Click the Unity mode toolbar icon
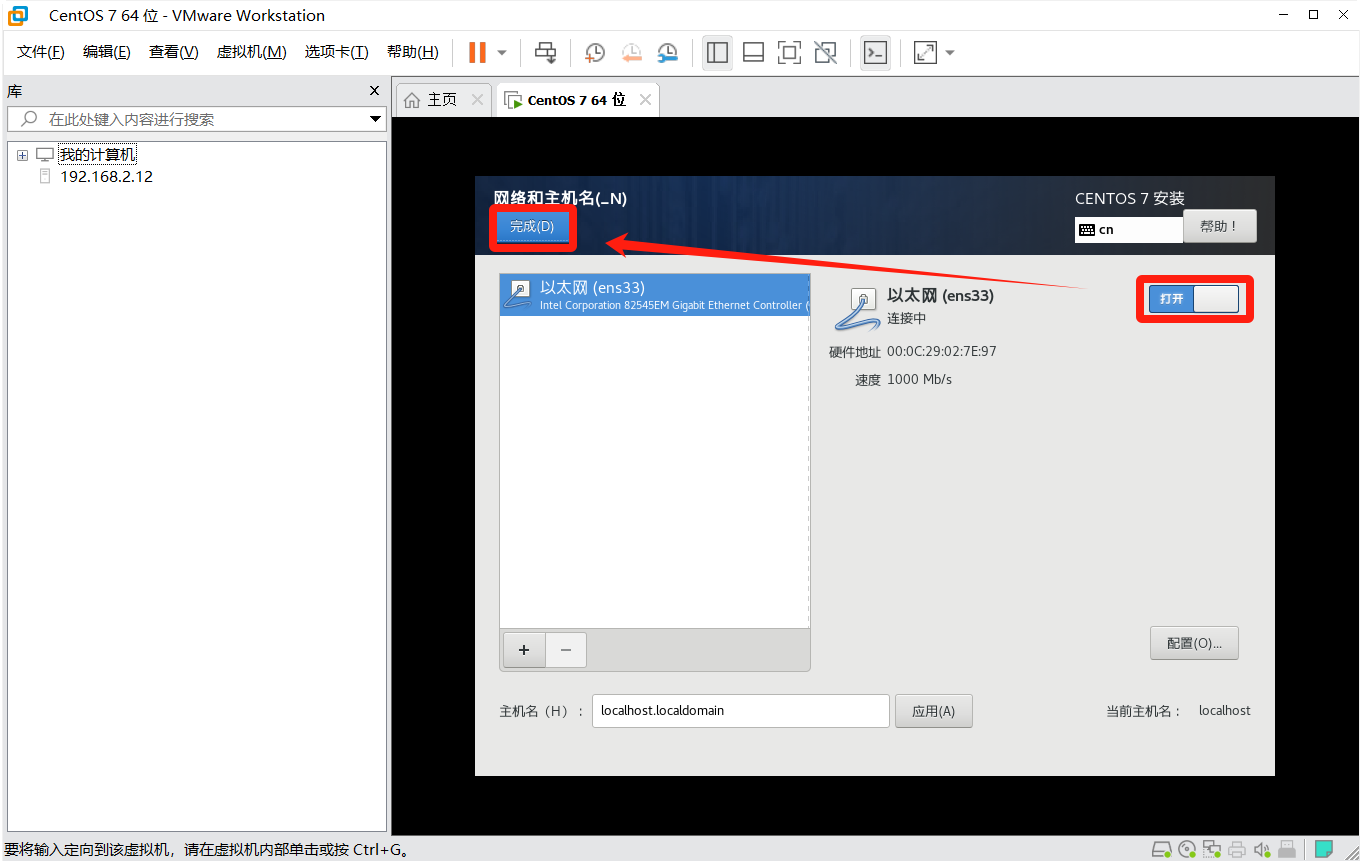The height and width of the screenshot is (861, 1360). pos(825,52)
